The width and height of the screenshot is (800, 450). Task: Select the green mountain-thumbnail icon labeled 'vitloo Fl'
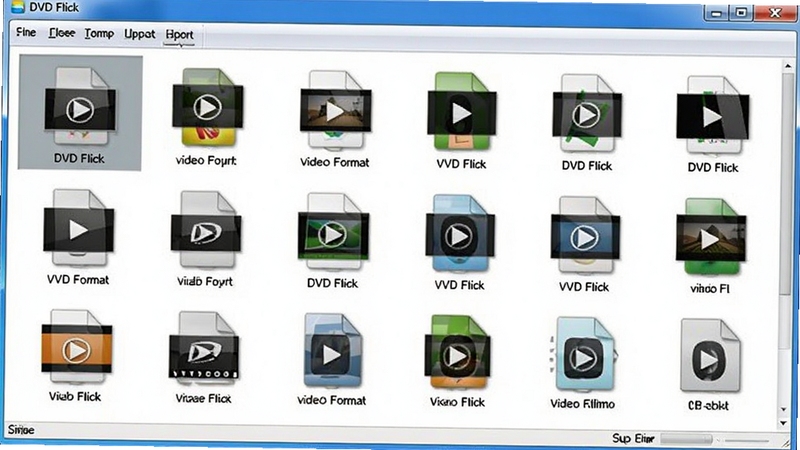[x=711, y=237]
